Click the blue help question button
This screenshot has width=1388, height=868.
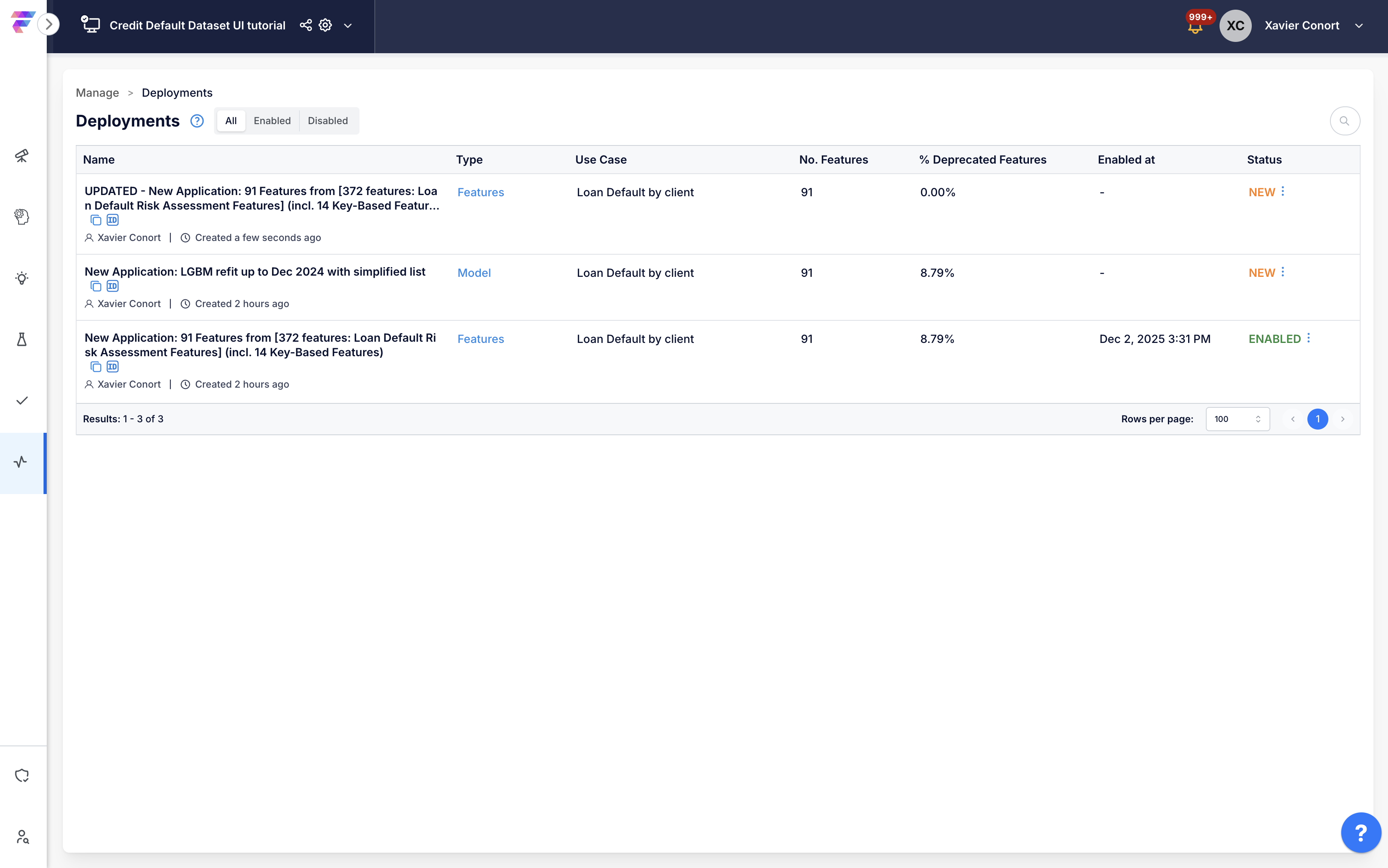click(x=1361, y=833)
